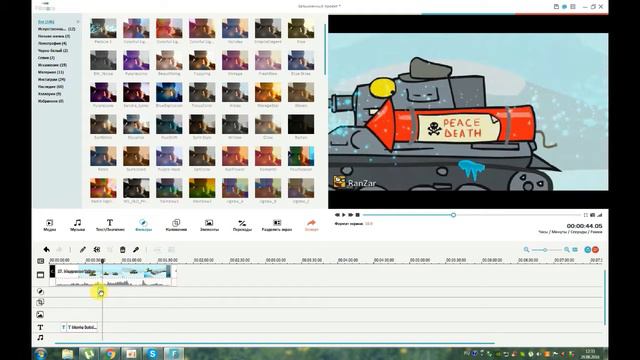Open the Transitions tab
The image size is (640, 360).
coord(242,225)
